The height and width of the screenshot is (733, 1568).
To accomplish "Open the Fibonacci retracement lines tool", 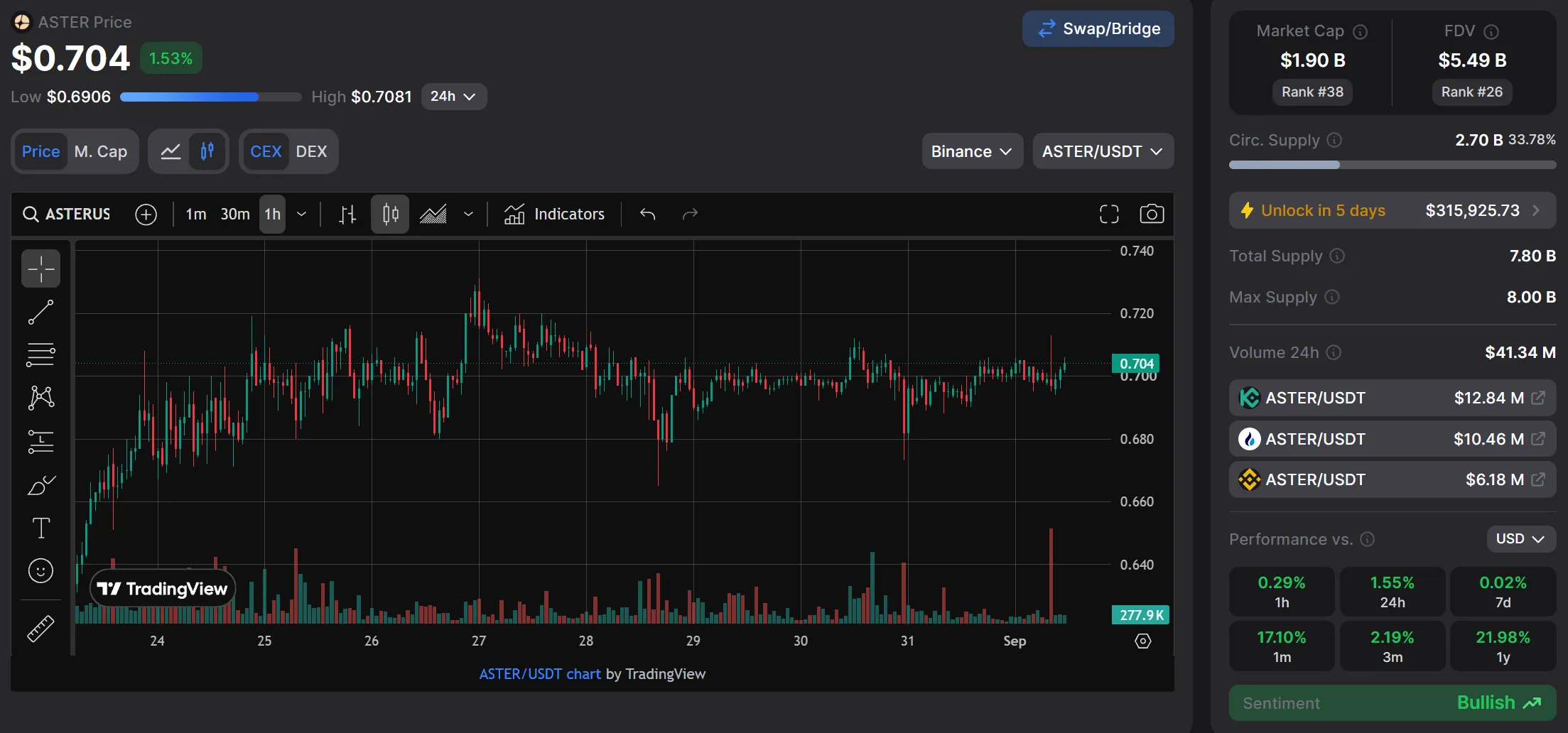I will (x=40, y=354).
